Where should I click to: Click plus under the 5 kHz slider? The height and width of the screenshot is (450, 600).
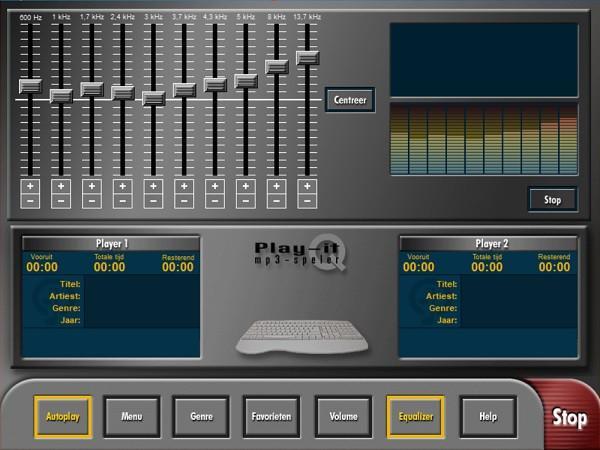tap(246, 186)
